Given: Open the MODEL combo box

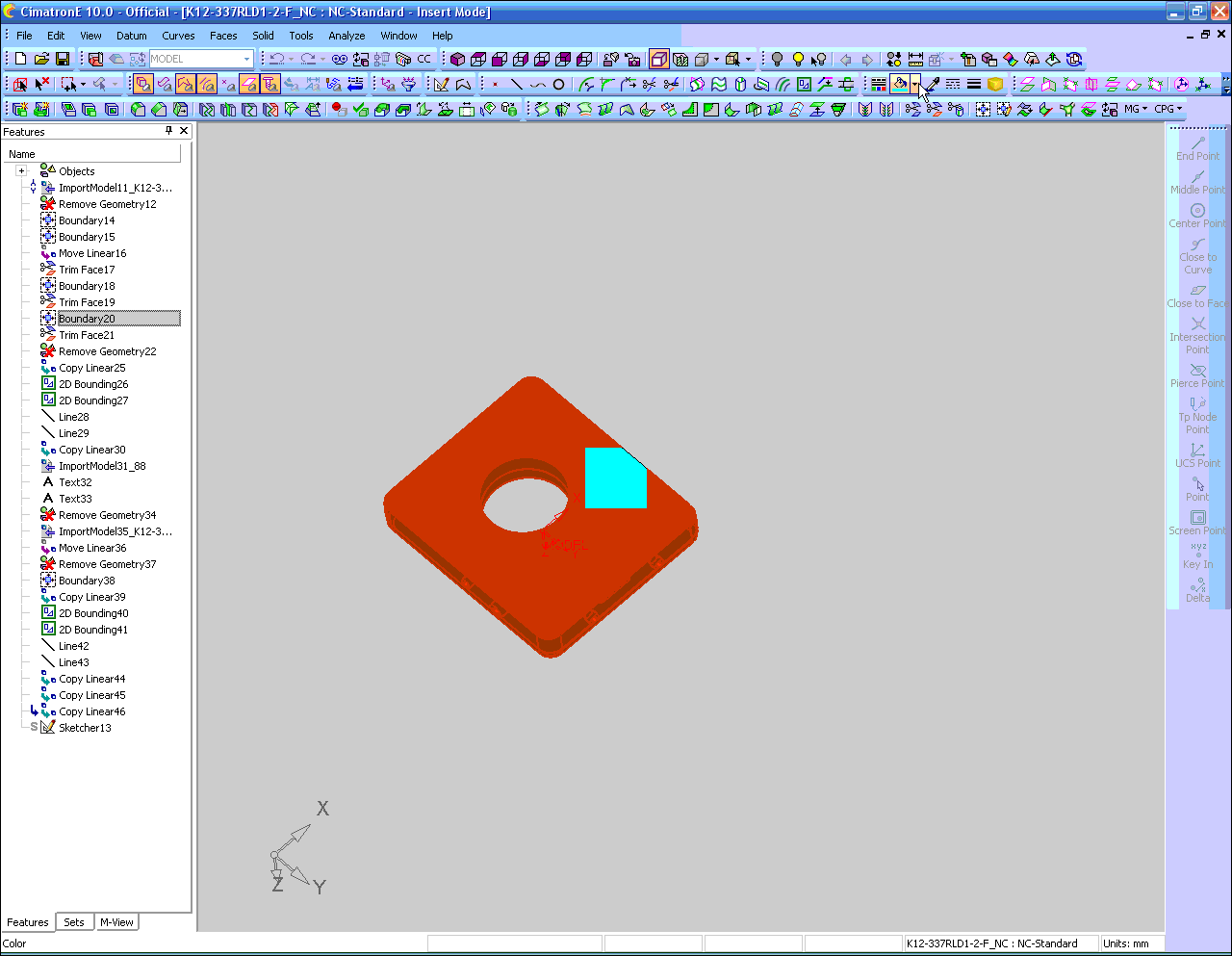Looking at the screenshot, I should click(201, 59).
